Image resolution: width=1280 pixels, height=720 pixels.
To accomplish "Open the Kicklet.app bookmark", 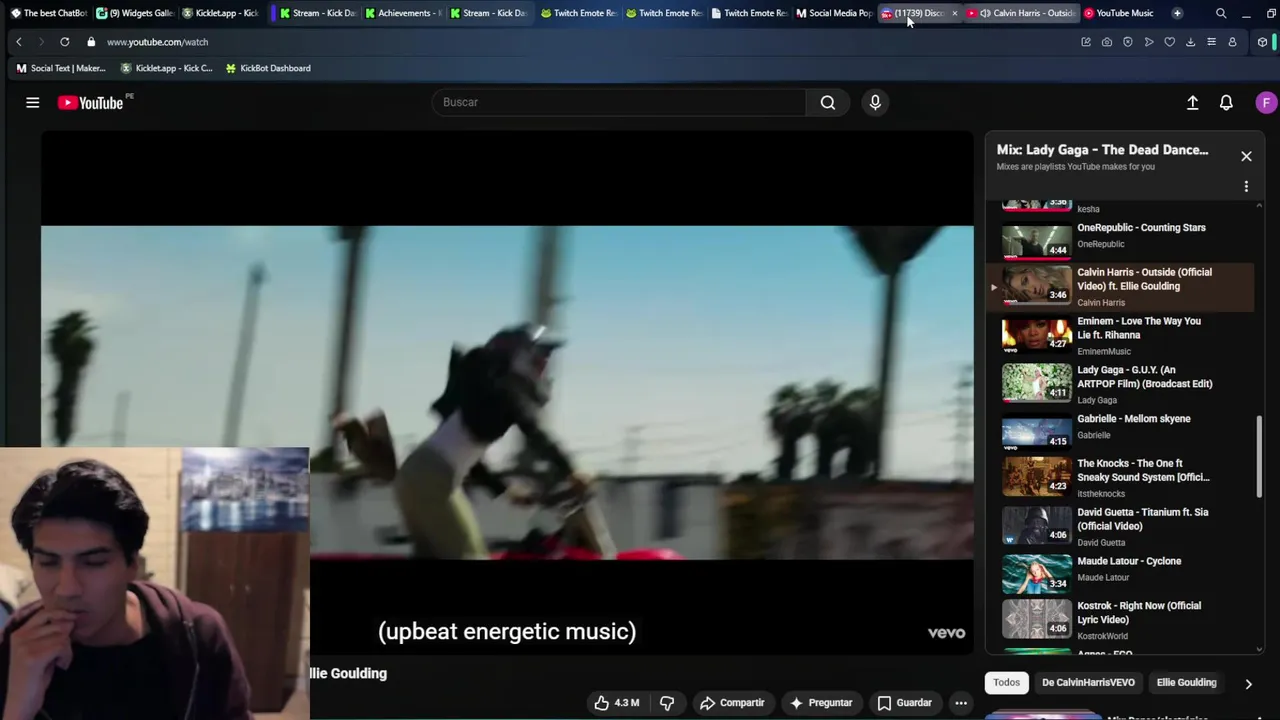I will tap(166, 68).
